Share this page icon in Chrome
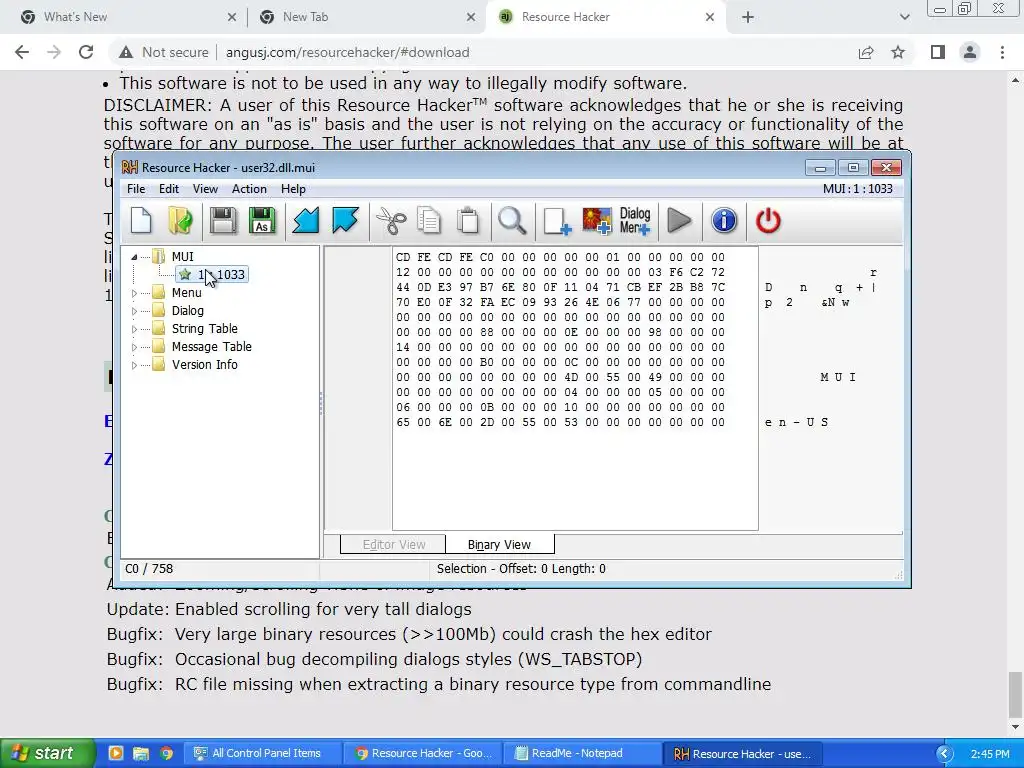 (x=866, y=52)
